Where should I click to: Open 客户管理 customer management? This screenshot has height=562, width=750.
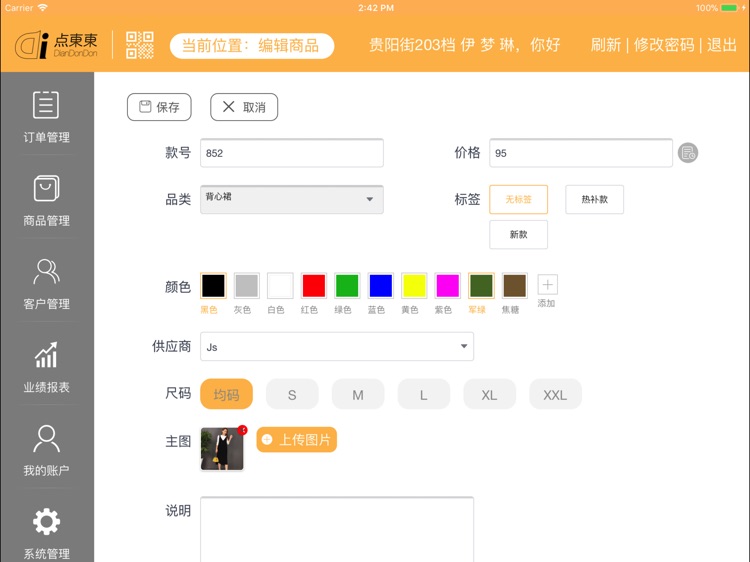(46, 284)
